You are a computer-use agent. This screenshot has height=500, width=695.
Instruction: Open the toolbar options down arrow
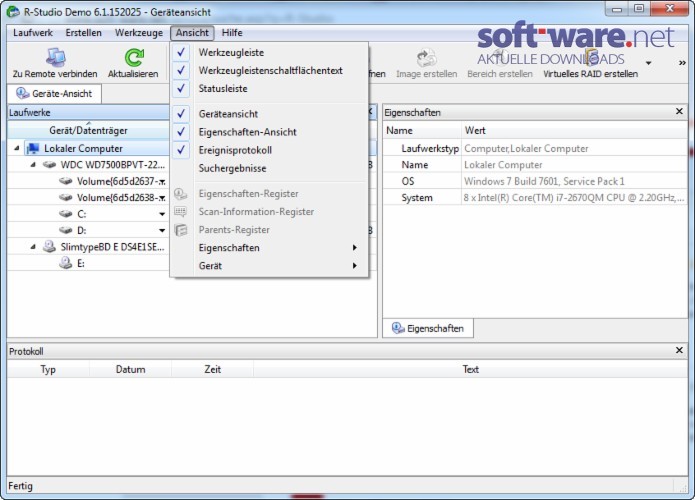coord(648,63)
